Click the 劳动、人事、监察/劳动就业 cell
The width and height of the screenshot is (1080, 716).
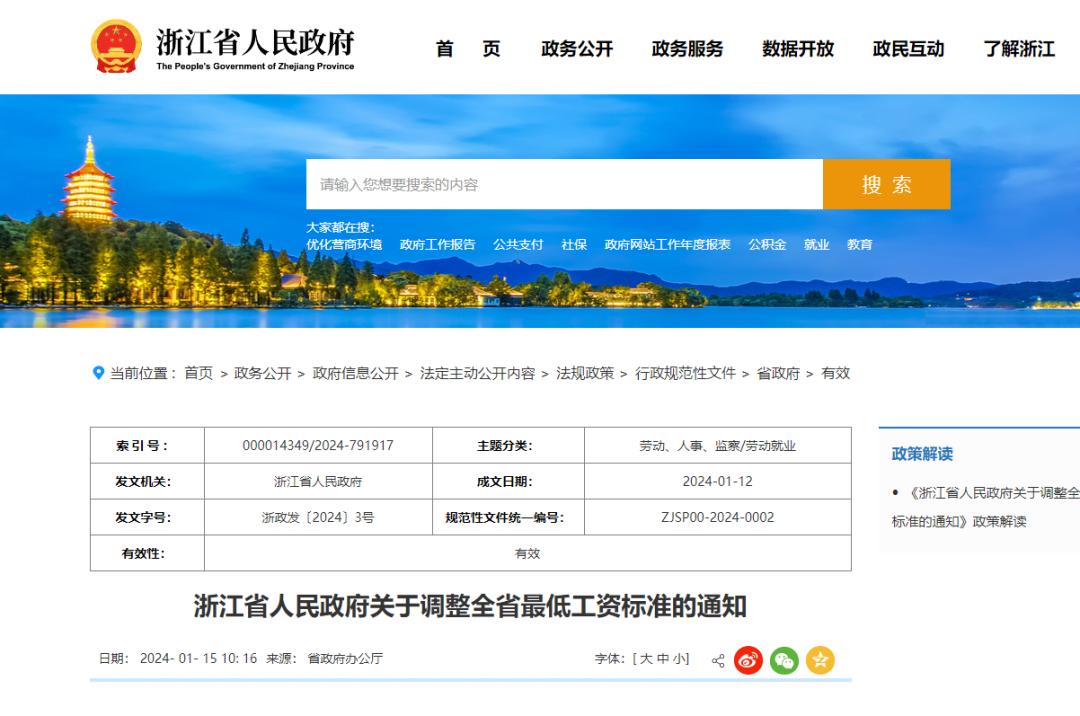(718, 445)
